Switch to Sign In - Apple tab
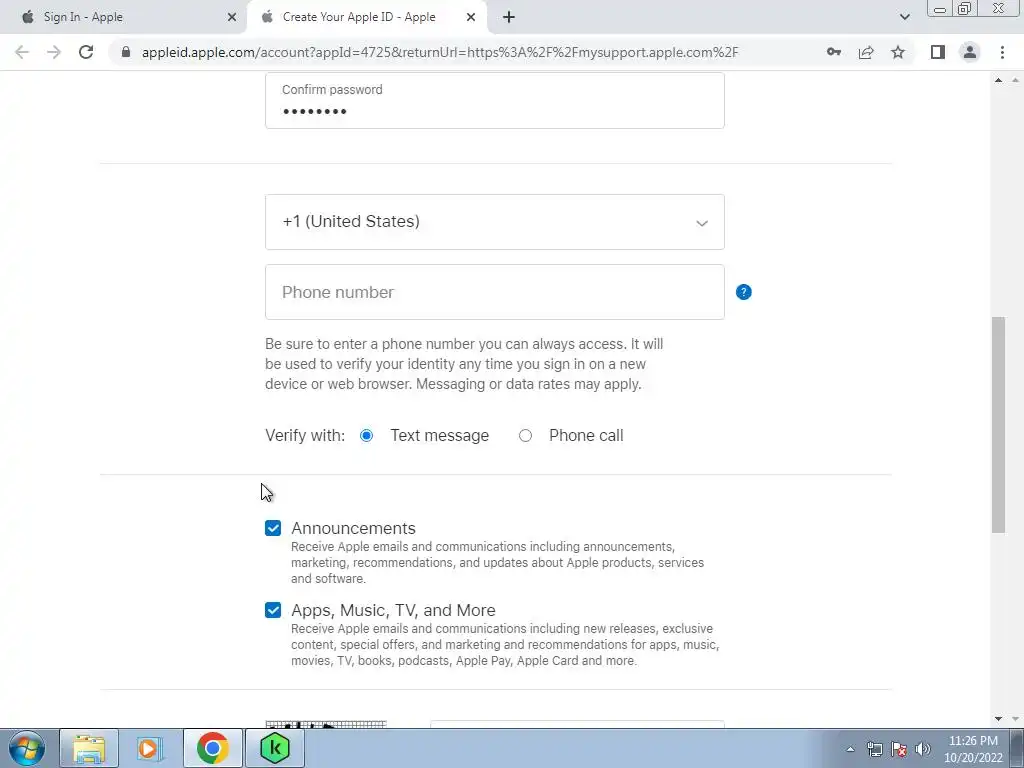The height and width of the screenshot is (768, 1024). tap(123, 17)
